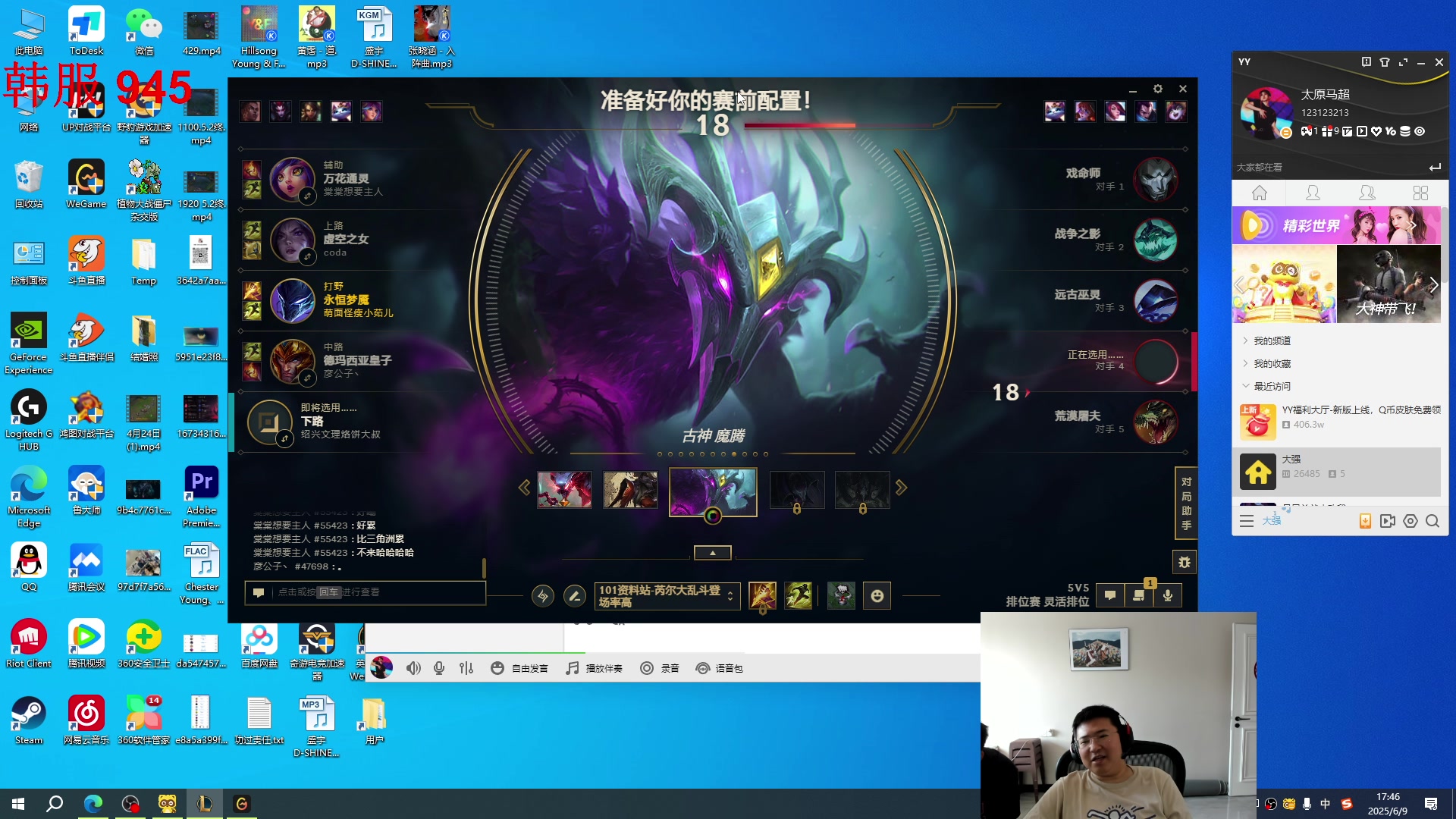Switch the 中 input method indicator
This screenshot has height=819, width=1456.
click(x=1326, y=804)
